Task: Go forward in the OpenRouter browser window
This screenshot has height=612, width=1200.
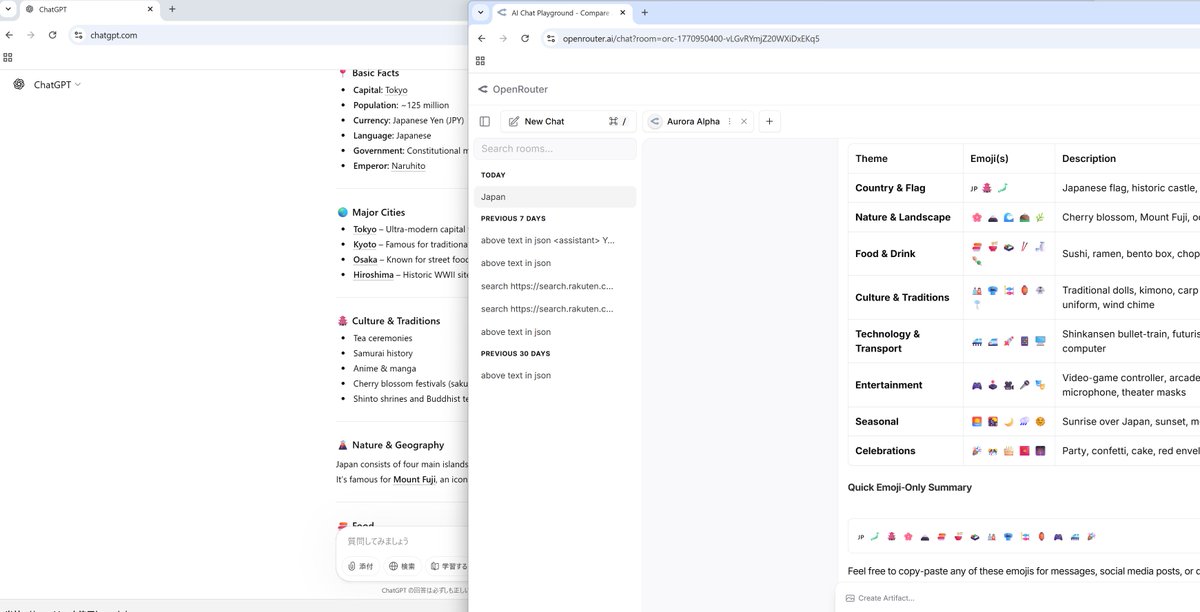Action: pyautogui.click(x=503, y=38)
